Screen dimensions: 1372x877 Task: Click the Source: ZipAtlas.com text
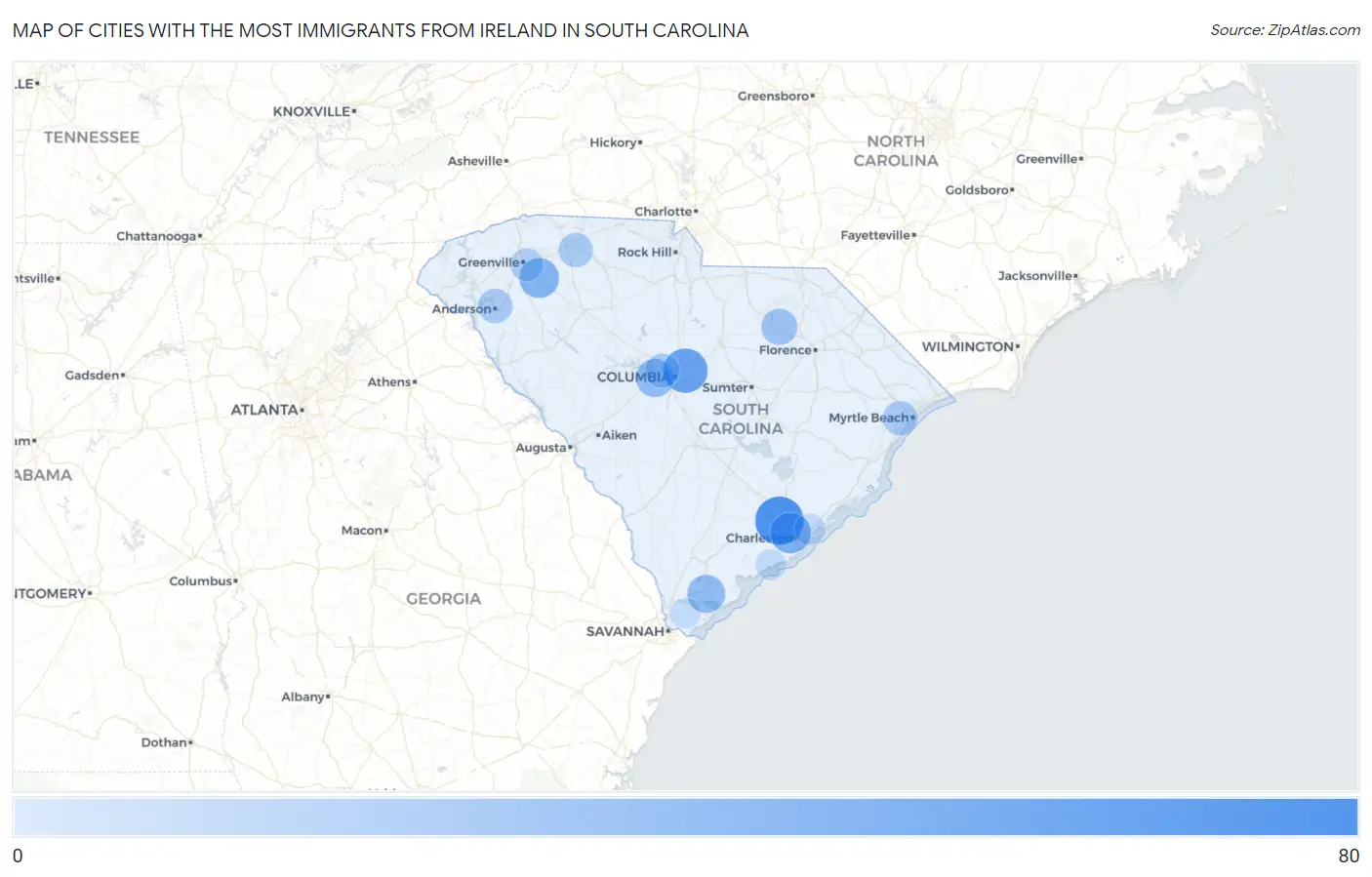tap(1285, 30)
